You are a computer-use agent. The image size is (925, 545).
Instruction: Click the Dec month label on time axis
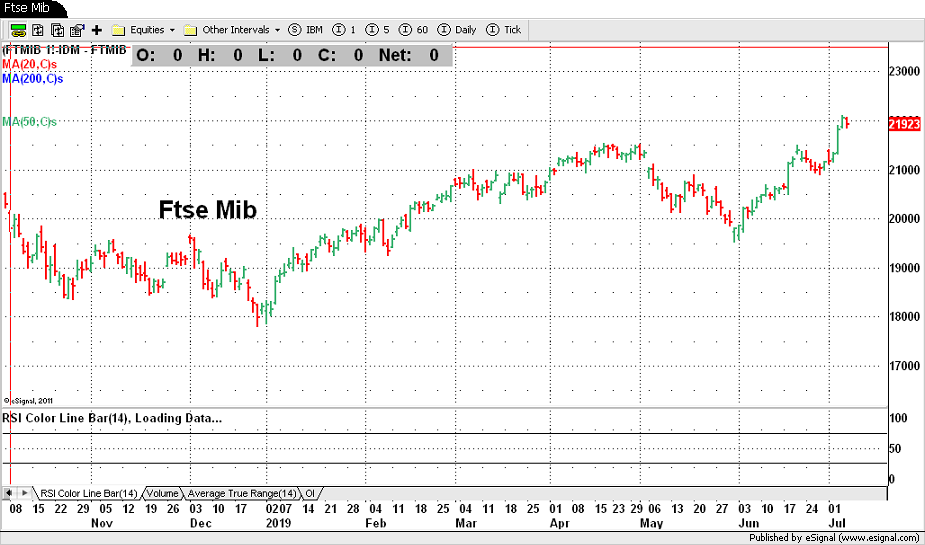click(201, 523)
